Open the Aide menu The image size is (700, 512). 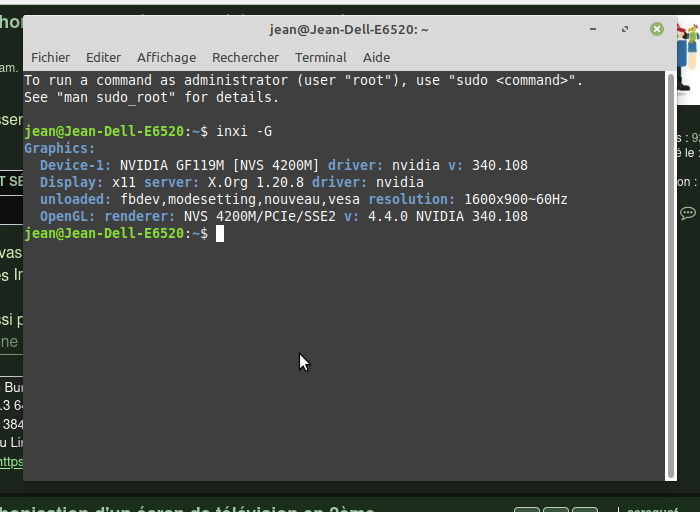[376, 58]
